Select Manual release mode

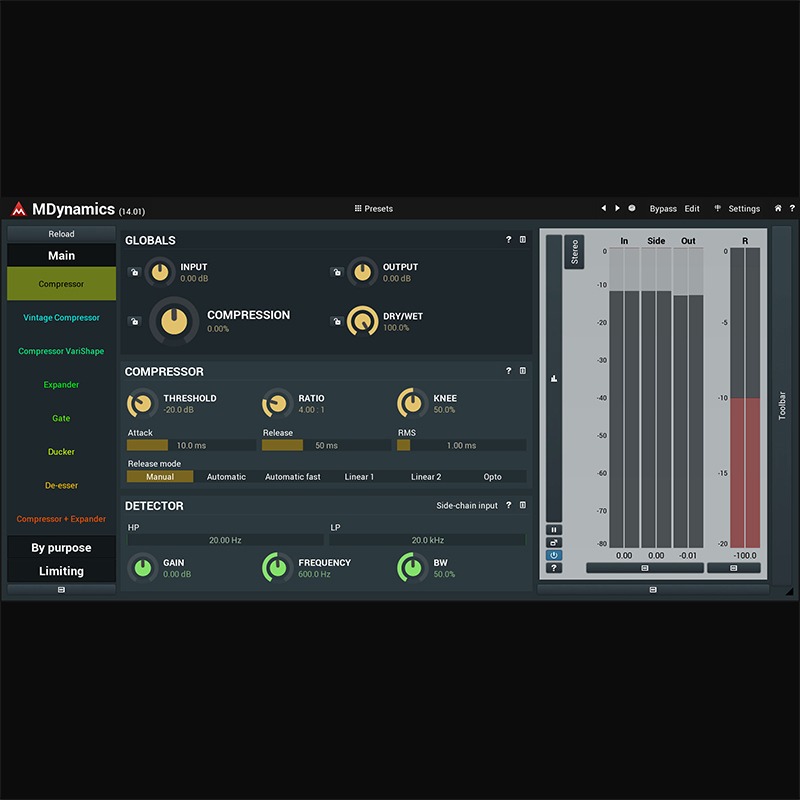coord(160,477)
